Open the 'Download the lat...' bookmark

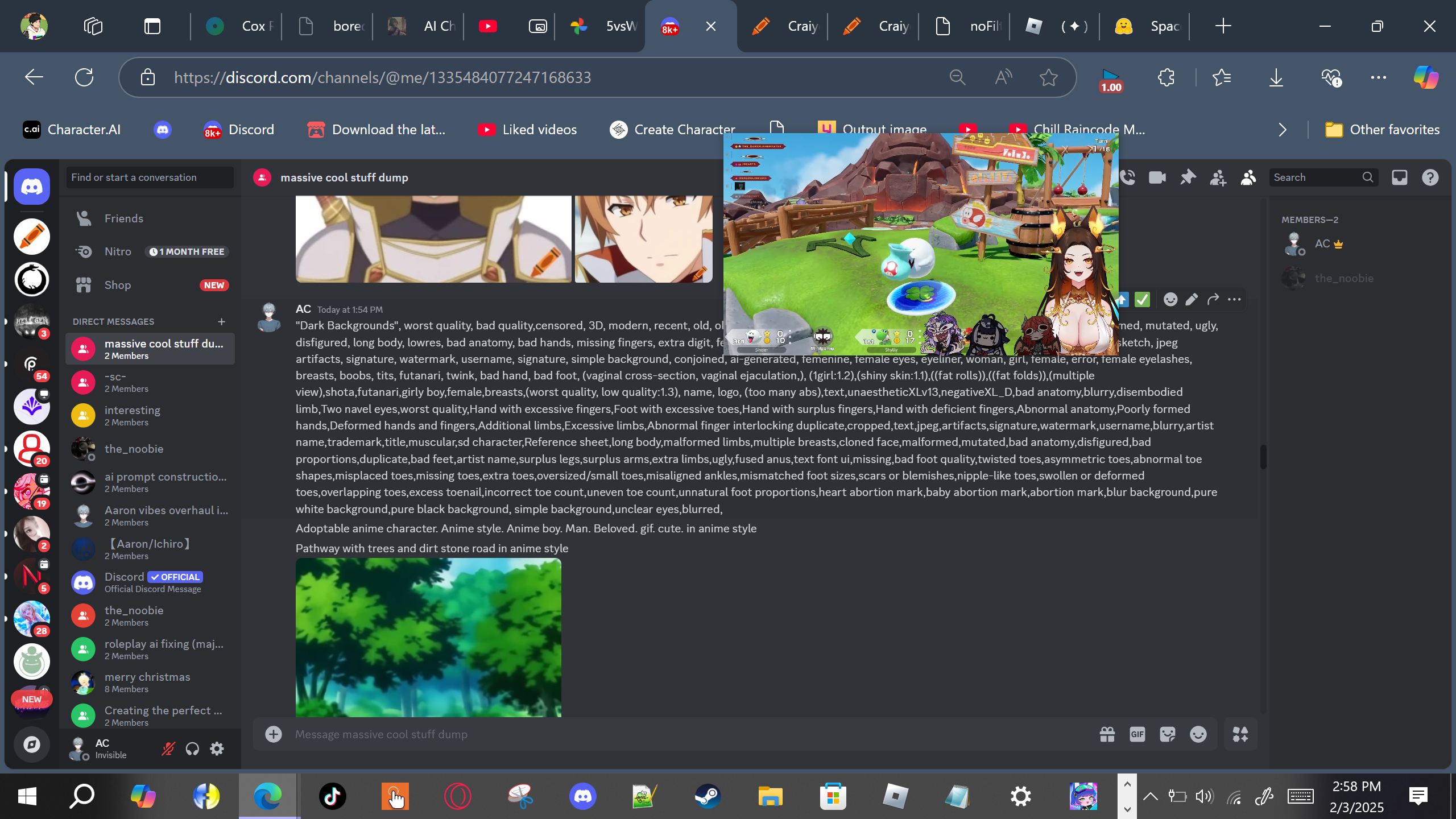pos(376,130)
